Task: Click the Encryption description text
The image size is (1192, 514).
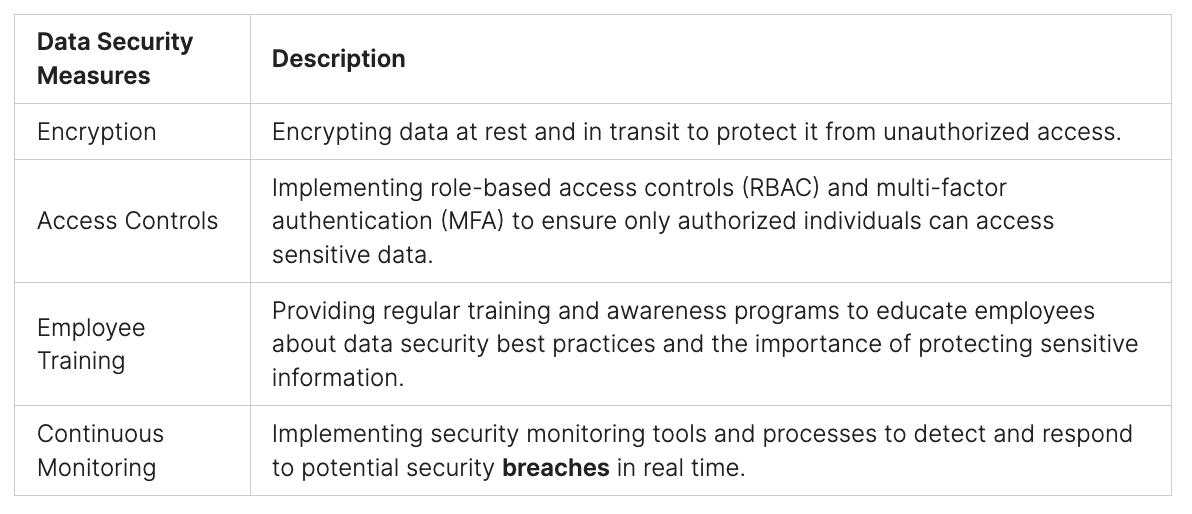Action: [x=695, y=132]
